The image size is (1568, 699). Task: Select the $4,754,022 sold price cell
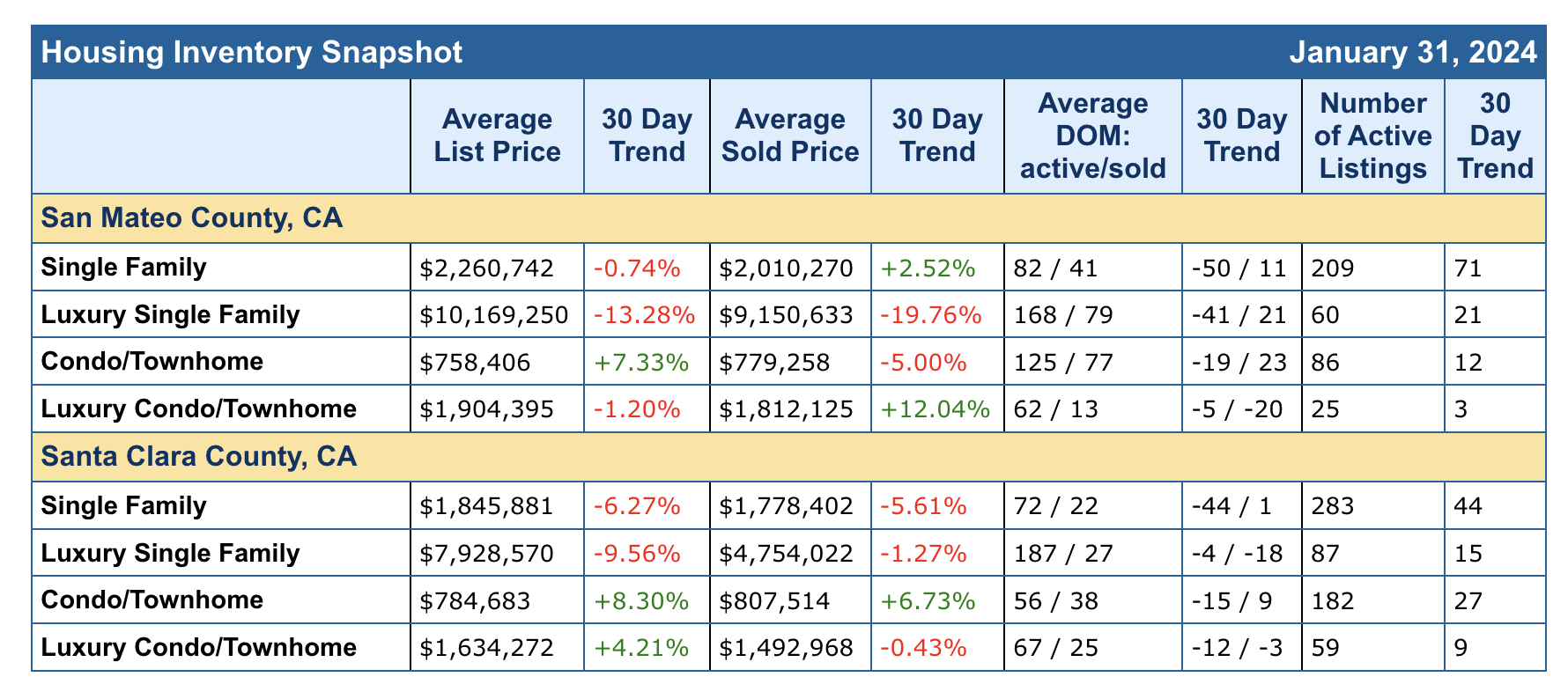tap(787, 553)
